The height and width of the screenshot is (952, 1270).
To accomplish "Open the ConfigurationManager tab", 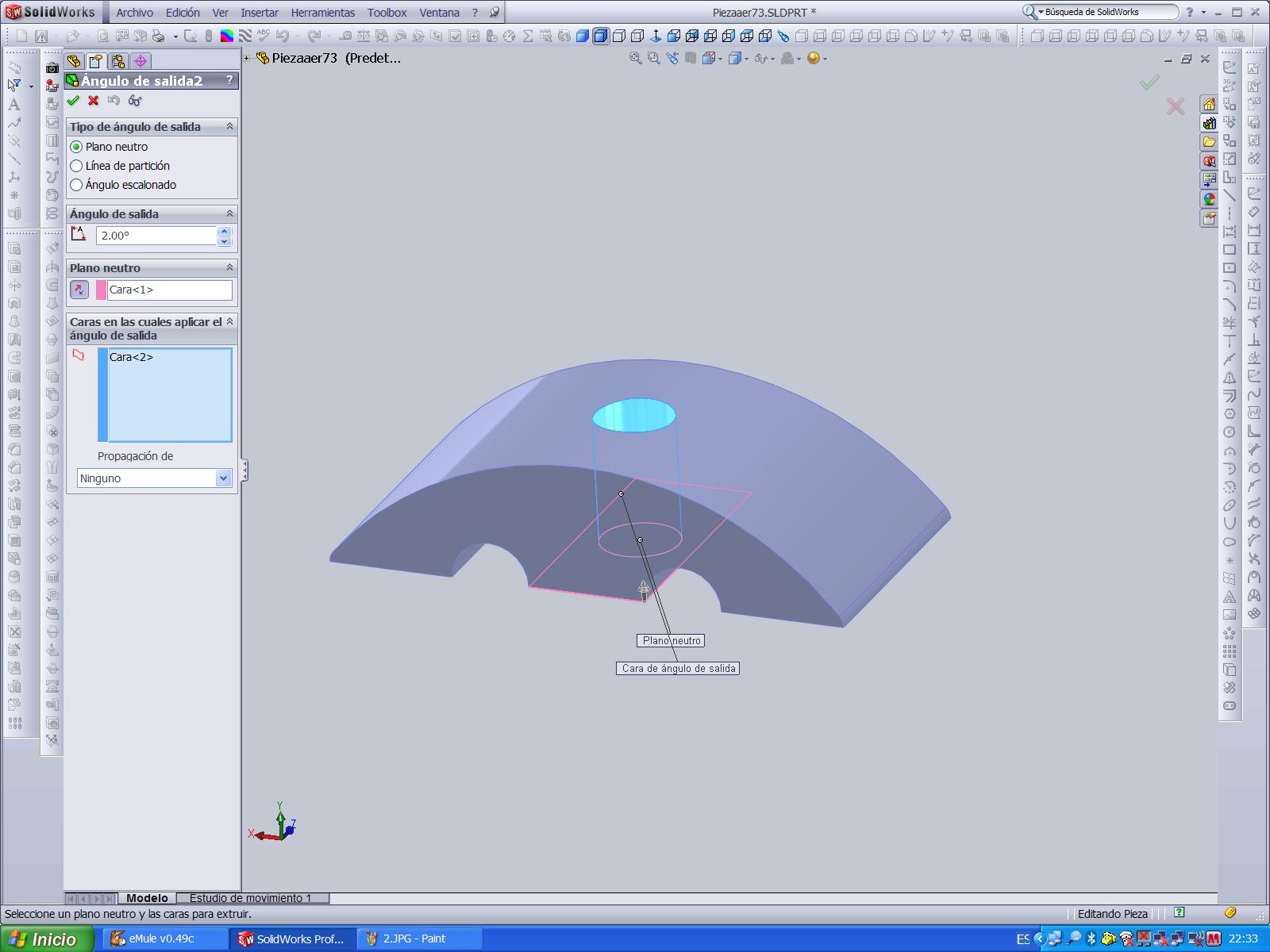I will 118,61.
